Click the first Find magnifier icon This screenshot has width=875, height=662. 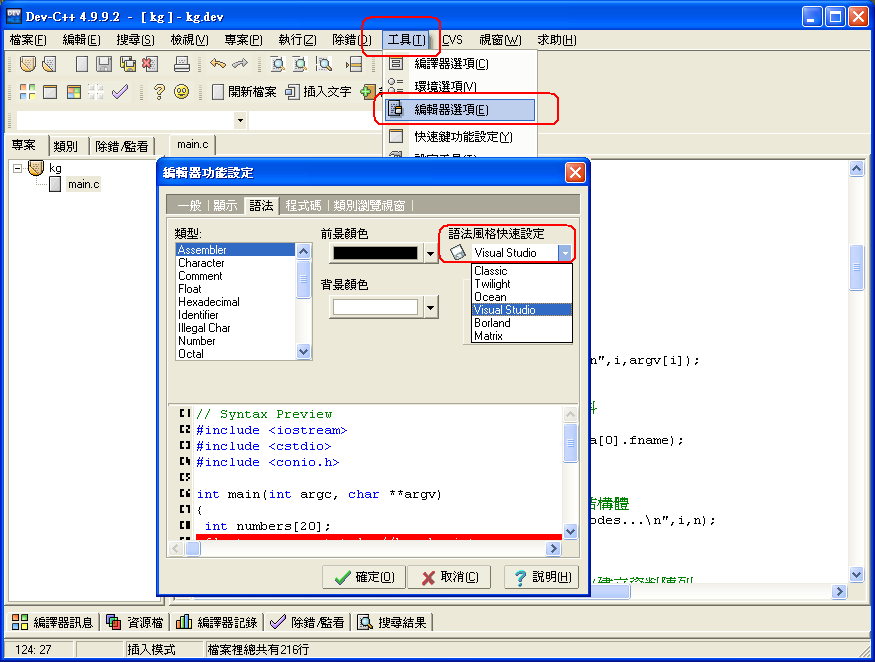(x=277, y=64)
